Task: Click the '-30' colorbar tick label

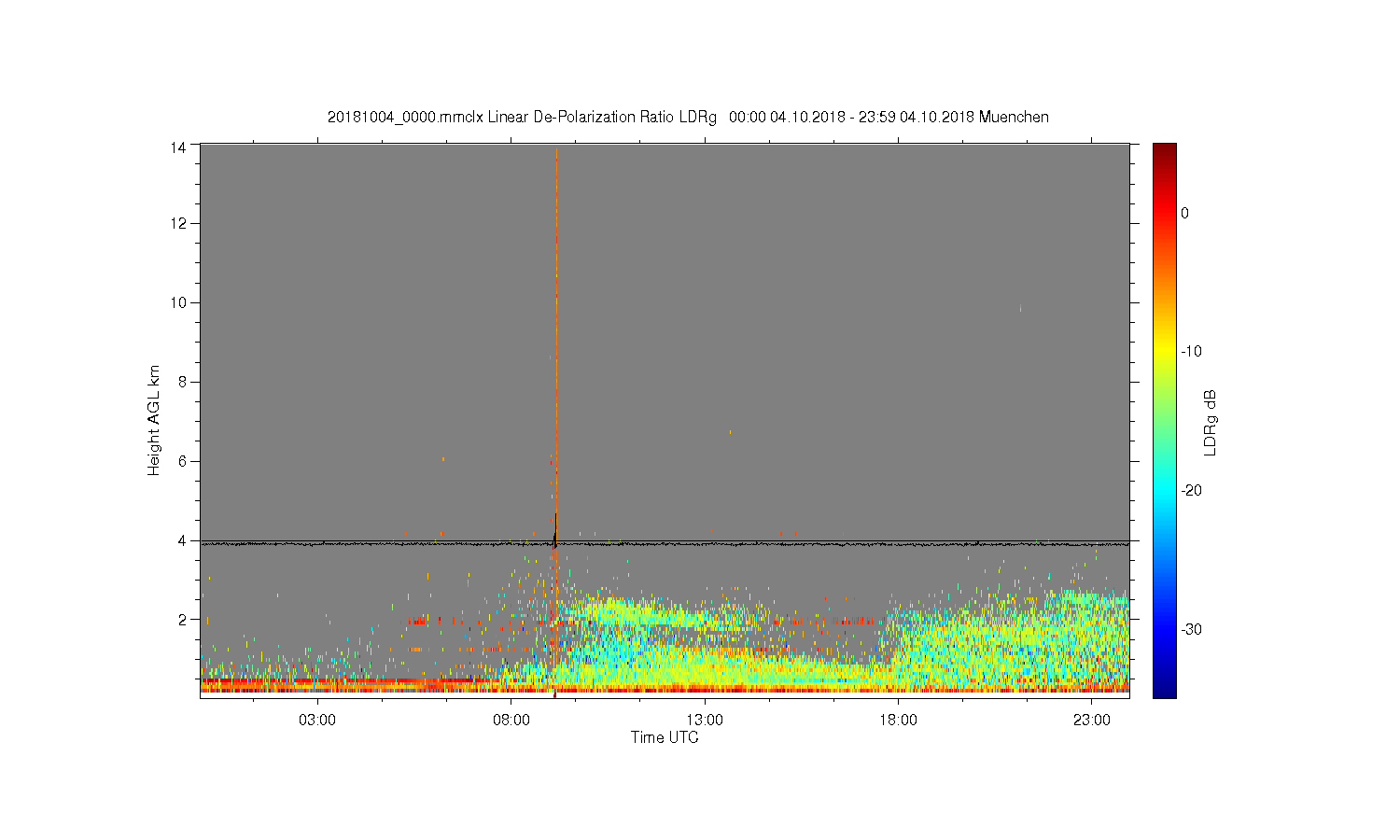Action: tap(1191, 630)
